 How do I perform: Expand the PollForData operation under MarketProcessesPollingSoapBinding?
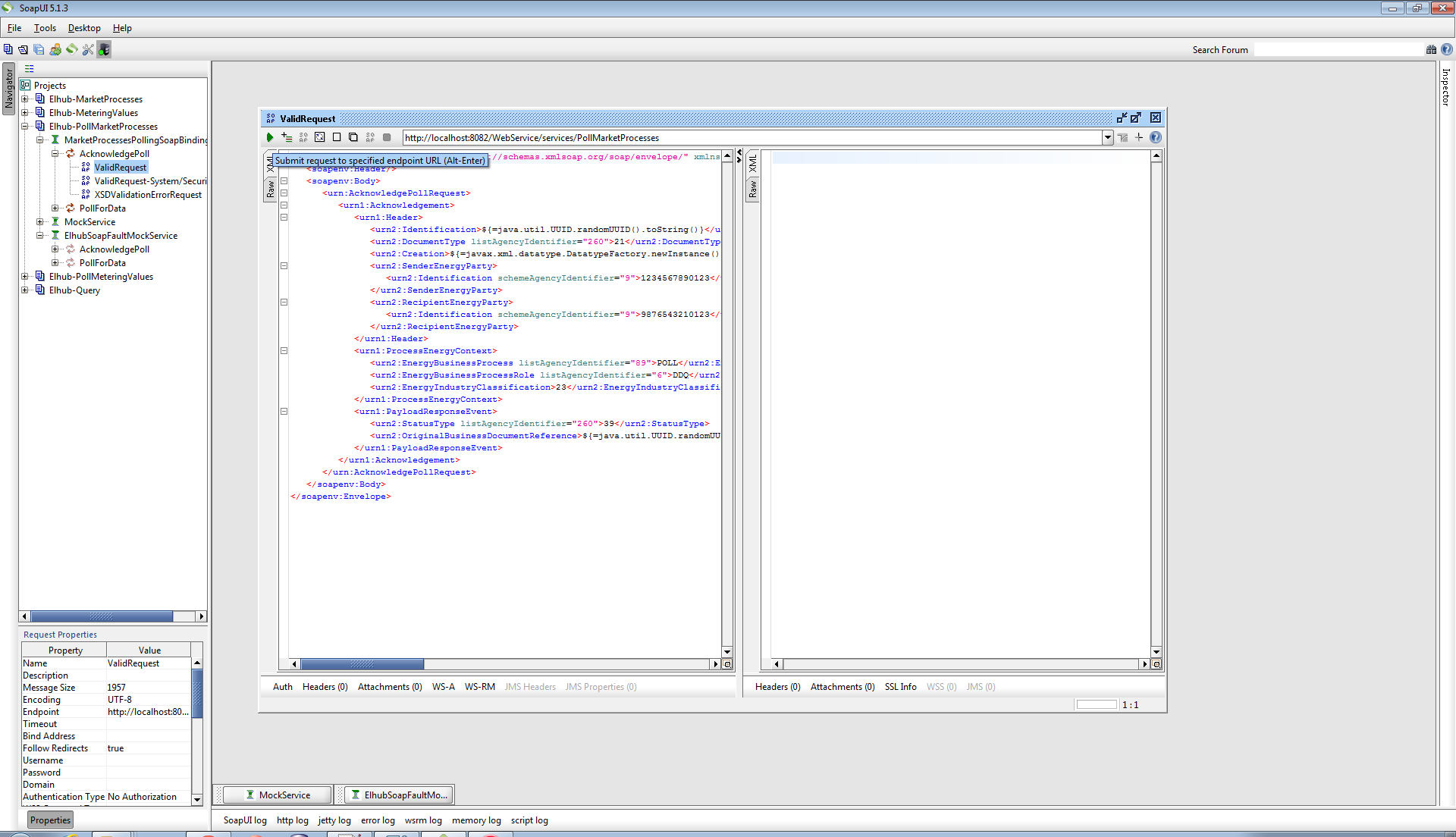(55, 208)
